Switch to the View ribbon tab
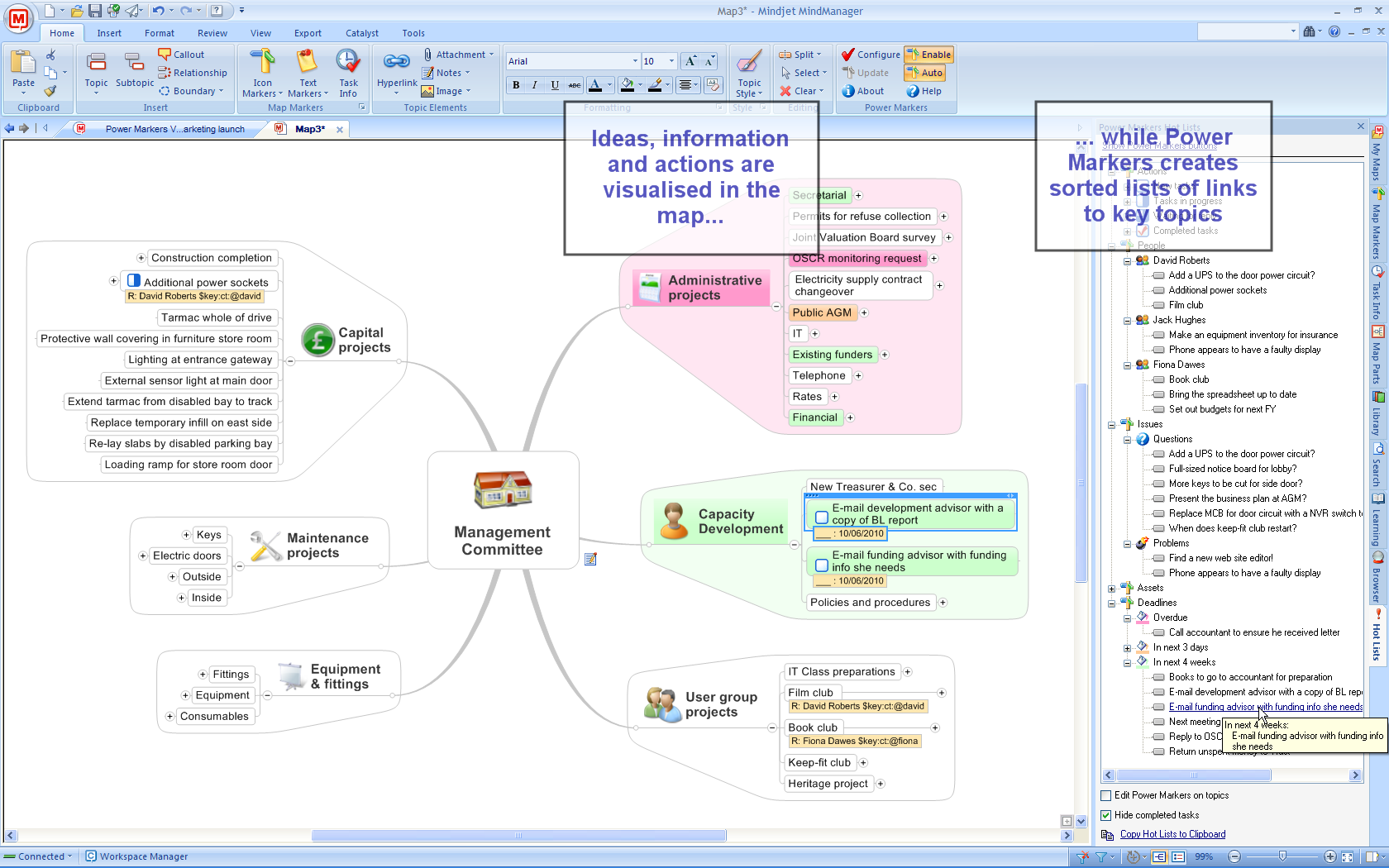The width and height of the screenshot is (1389, 868). coord(260,33)
